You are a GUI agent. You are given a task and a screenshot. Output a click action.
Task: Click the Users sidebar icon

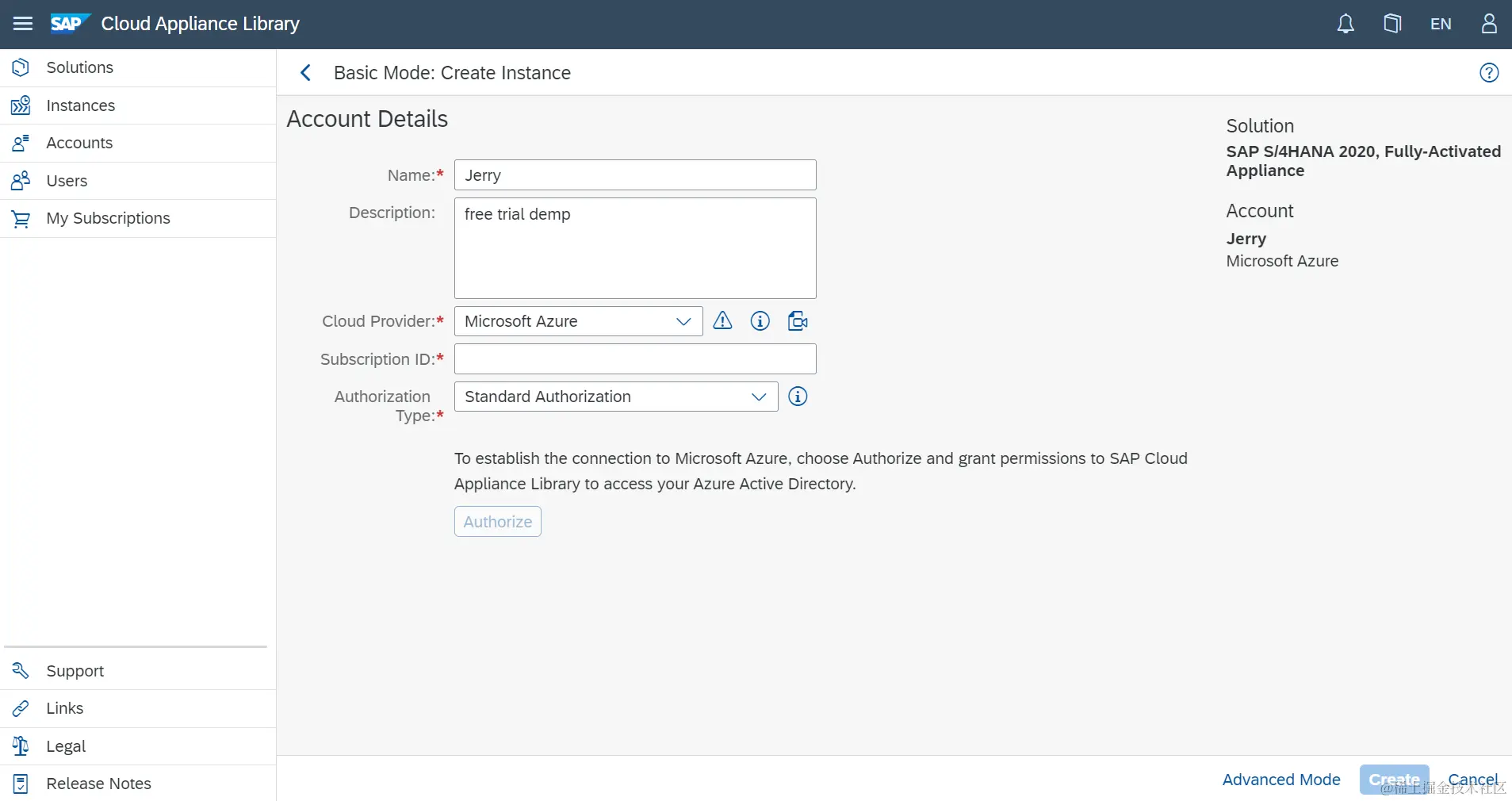21,181
